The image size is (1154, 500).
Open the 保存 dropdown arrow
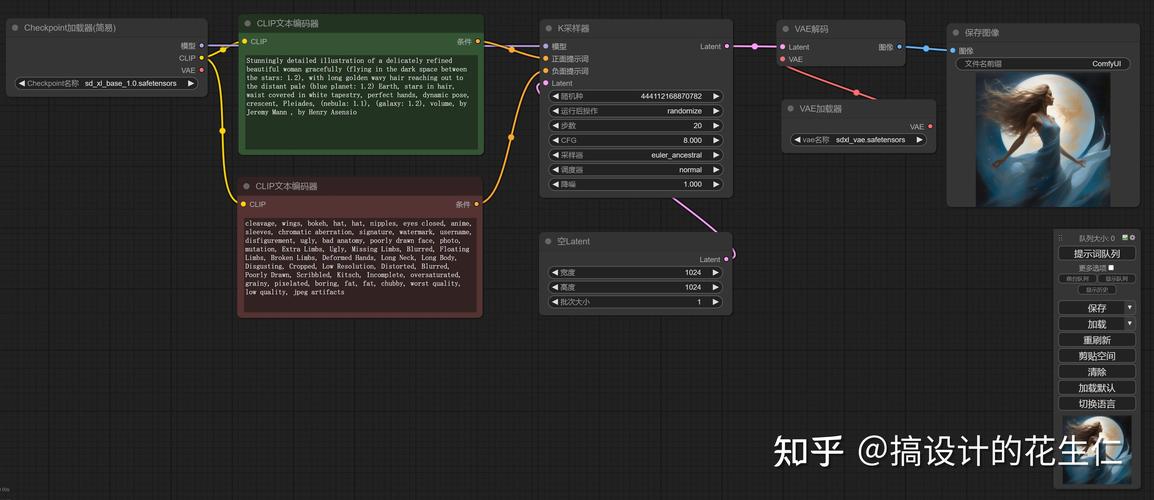(x=1129, y=308)
